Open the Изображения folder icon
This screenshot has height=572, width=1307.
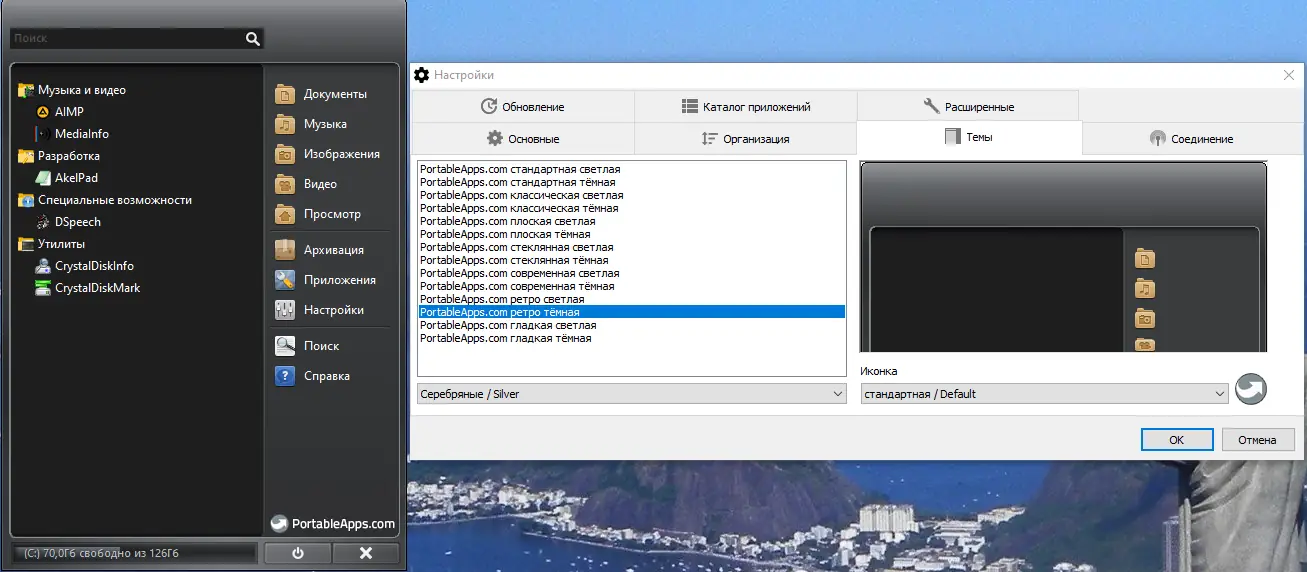pyautogui.click(x=285, y=154)
